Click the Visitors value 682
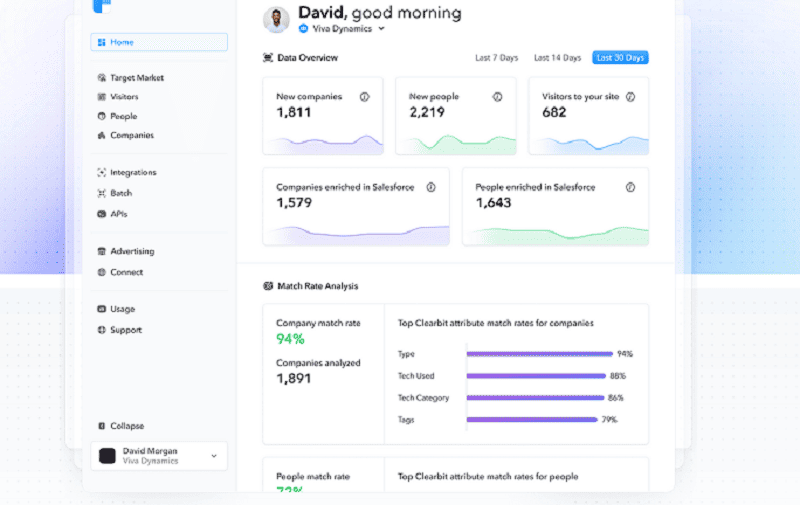Screen dimensions: 800x505 point(554,112)
